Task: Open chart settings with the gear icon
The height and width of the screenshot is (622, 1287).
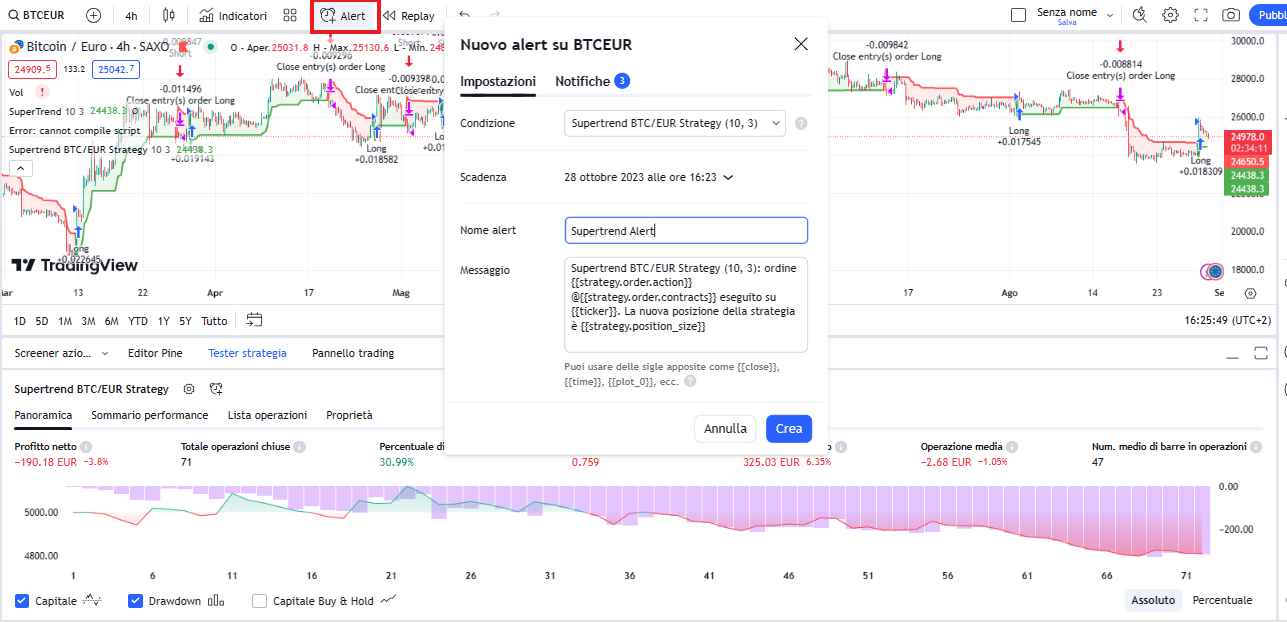Action: click(1170, 15)
